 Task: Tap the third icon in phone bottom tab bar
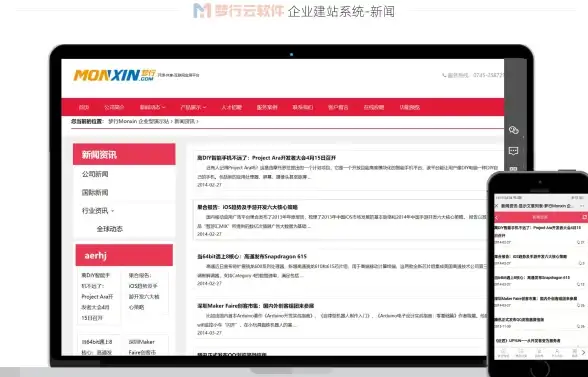tap(539, 353)
